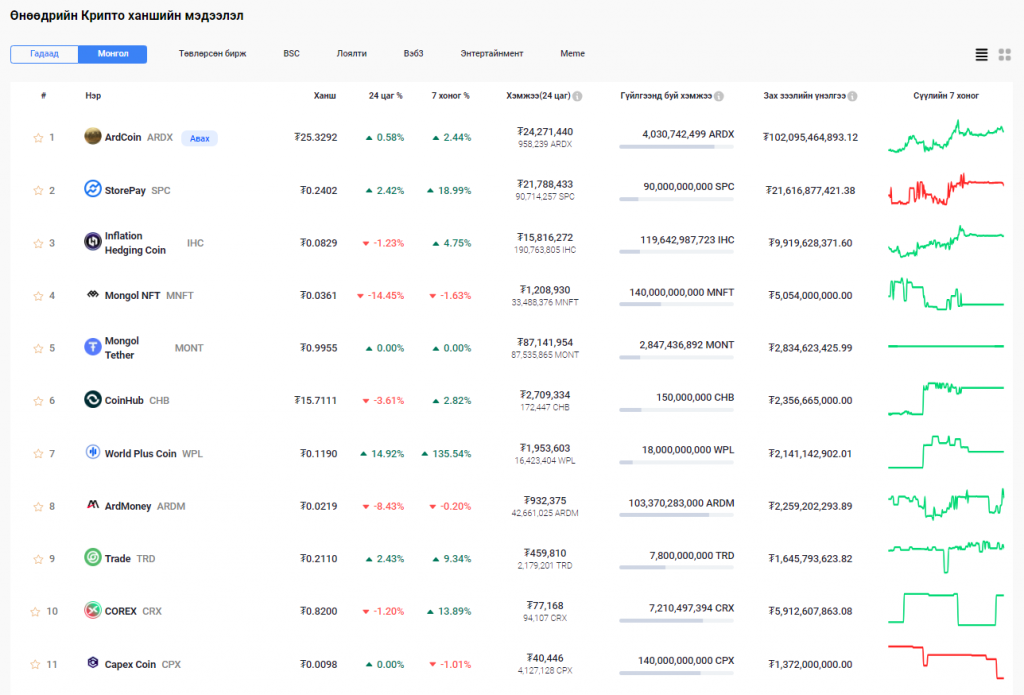Click the Mongol NFT logo icon
Viewport: 1024px width, 695px height.
point(93,295)
